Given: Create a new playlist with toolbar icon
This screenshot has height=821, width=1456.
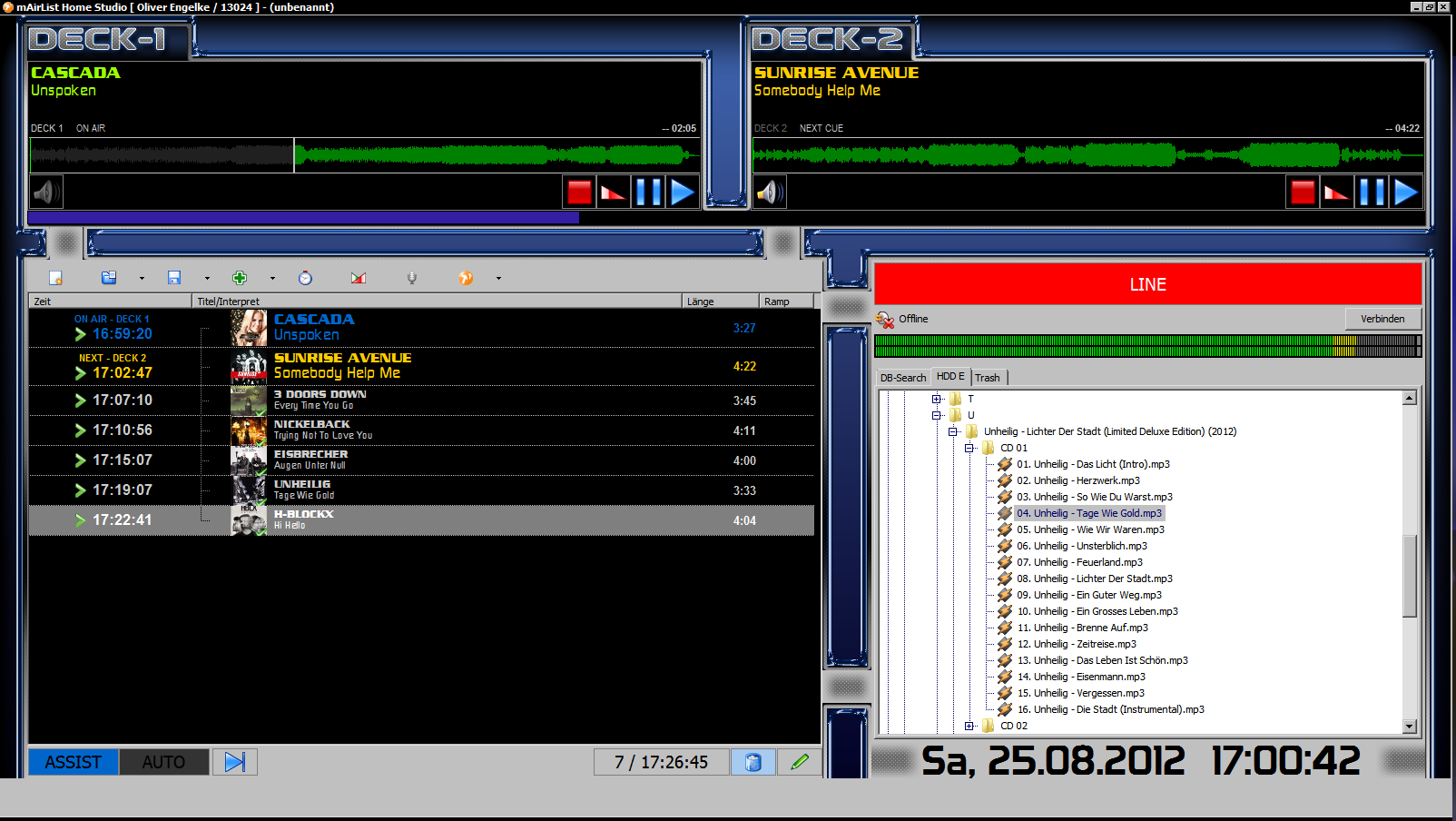Looking at the screenshot, I should tap(55, 278).
